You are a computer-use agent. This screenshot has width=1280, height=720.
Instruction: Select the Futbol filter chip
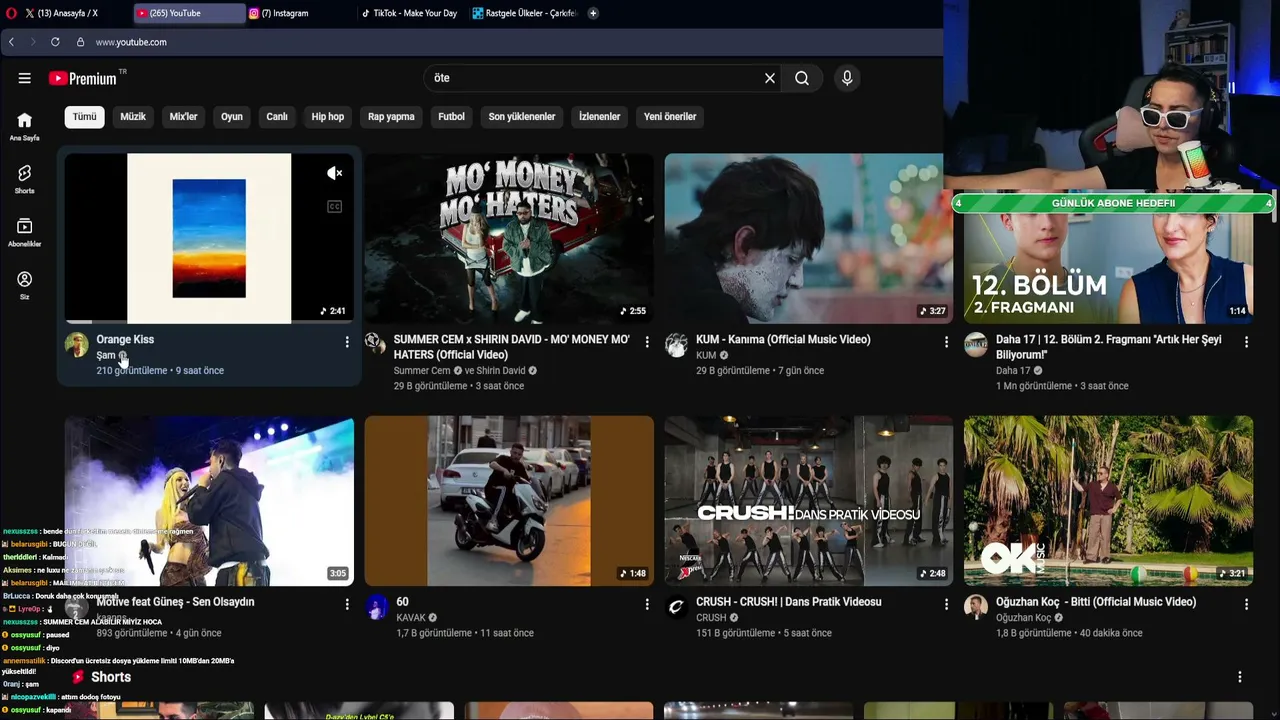click(x=451, y=117)
